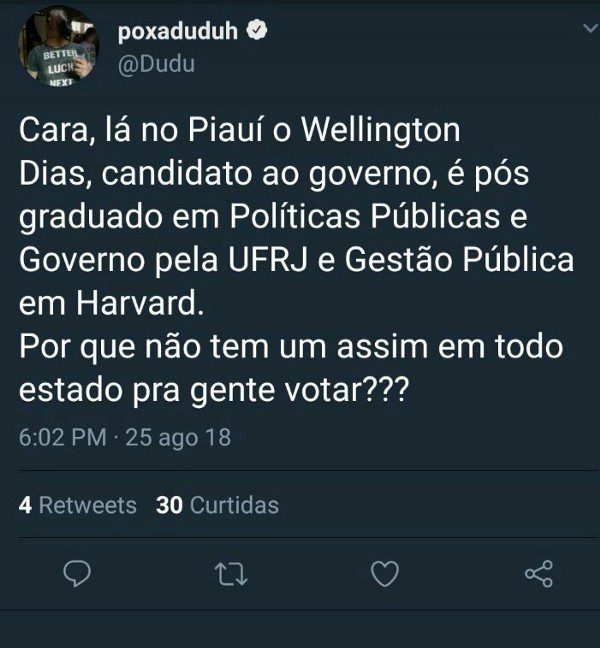Click the word Harvard in the tweet
600x648 pixels.
[140, 303]
